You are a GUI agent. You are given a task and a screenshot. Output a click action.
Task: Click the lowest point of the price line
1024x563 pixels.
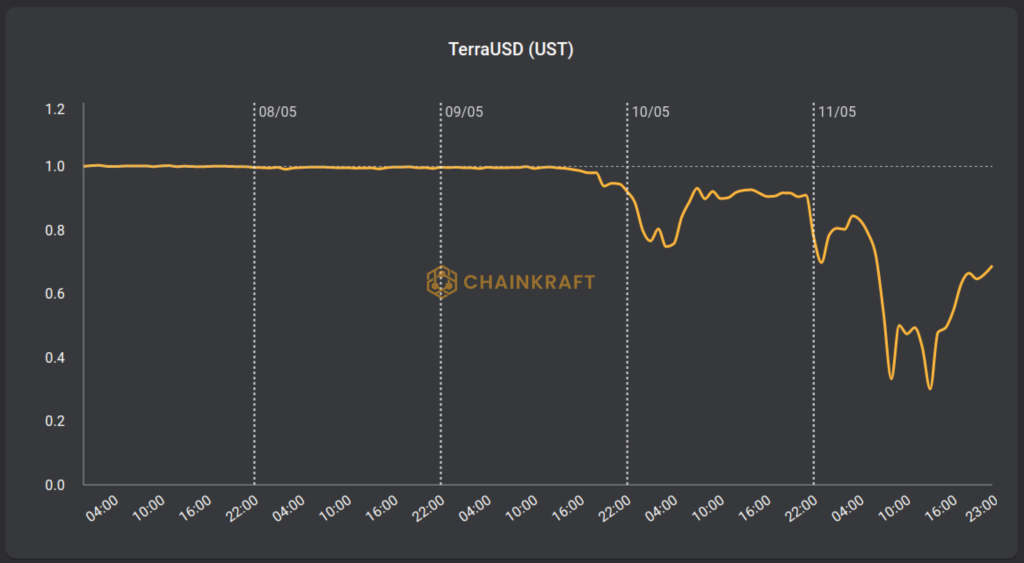pyautogui.click(x=930, y=388)
